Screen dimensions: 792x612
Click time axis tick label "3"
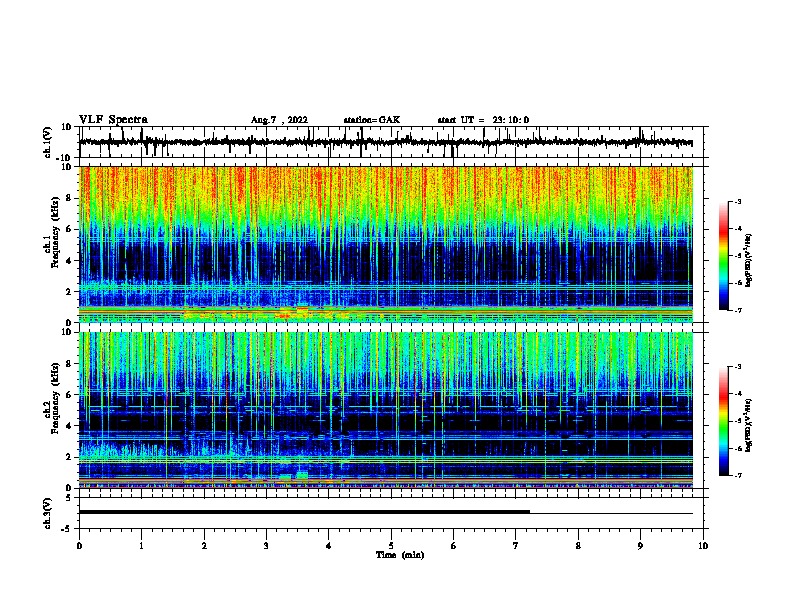pos(266,546)
